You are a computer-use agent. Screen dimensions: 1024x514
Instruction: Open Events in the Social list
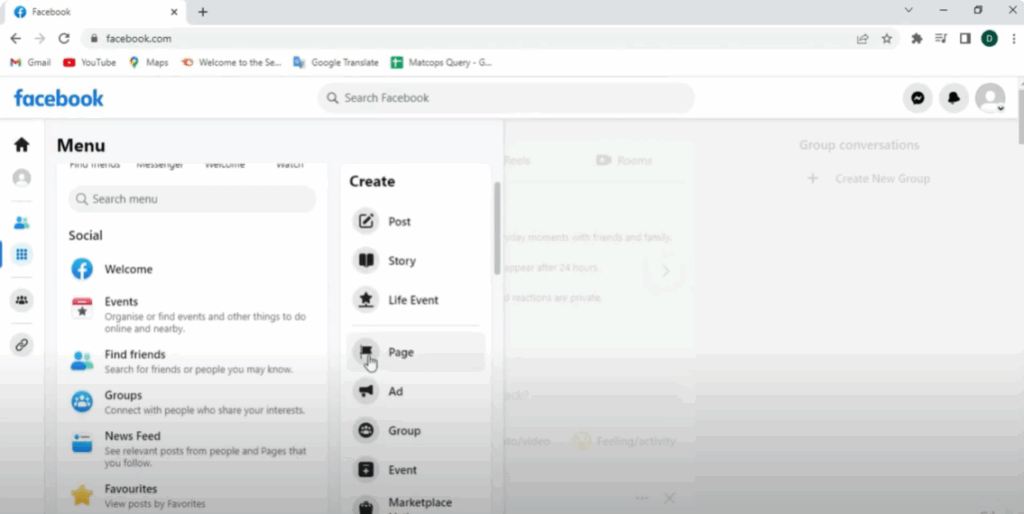point(191,314)
